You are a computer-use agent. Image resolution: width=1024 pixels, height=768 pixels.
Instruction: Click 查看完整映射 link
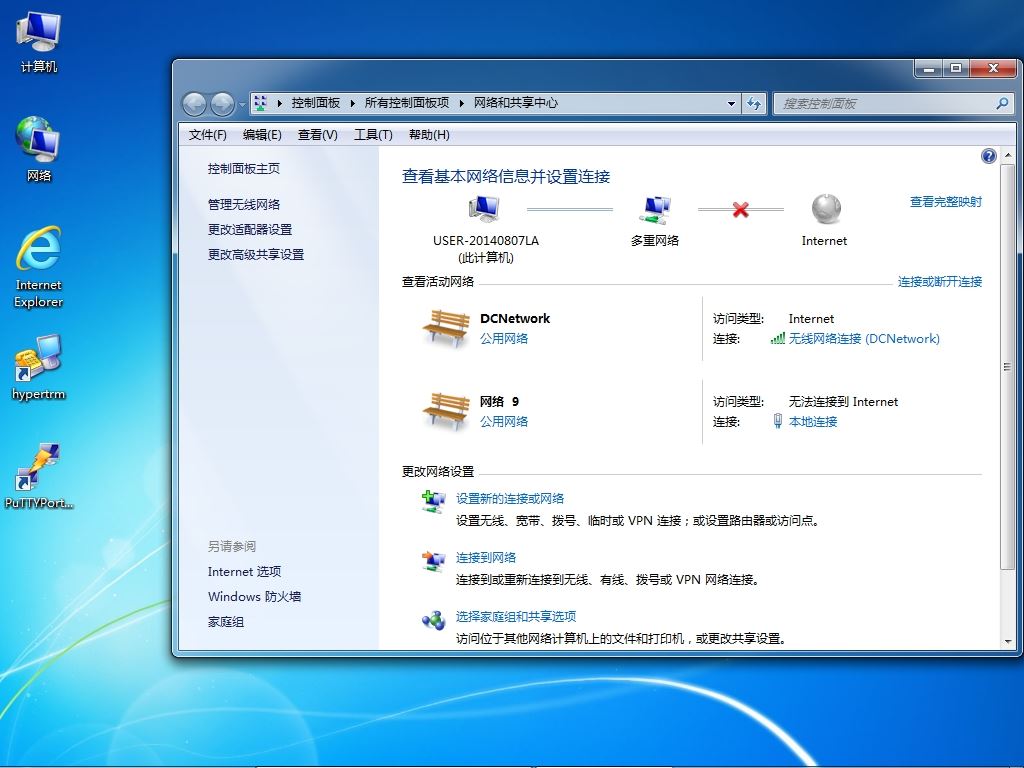tap(946, 202)
